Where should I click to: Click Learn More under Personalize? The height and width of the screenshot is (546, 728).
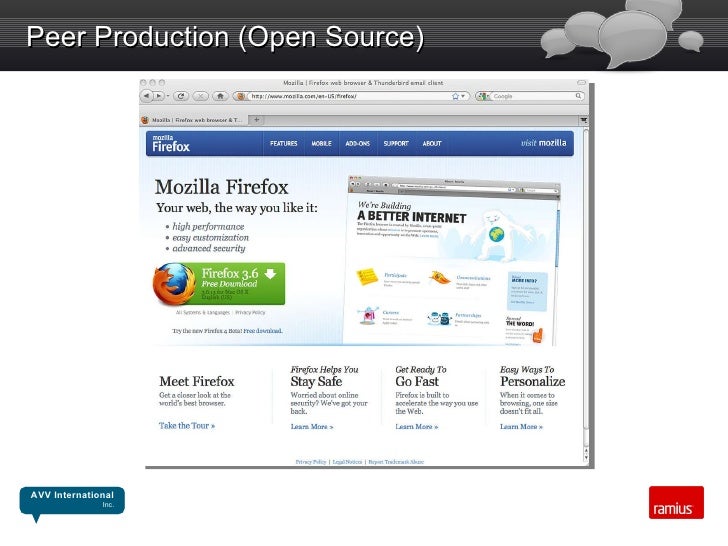coord(521,427)
